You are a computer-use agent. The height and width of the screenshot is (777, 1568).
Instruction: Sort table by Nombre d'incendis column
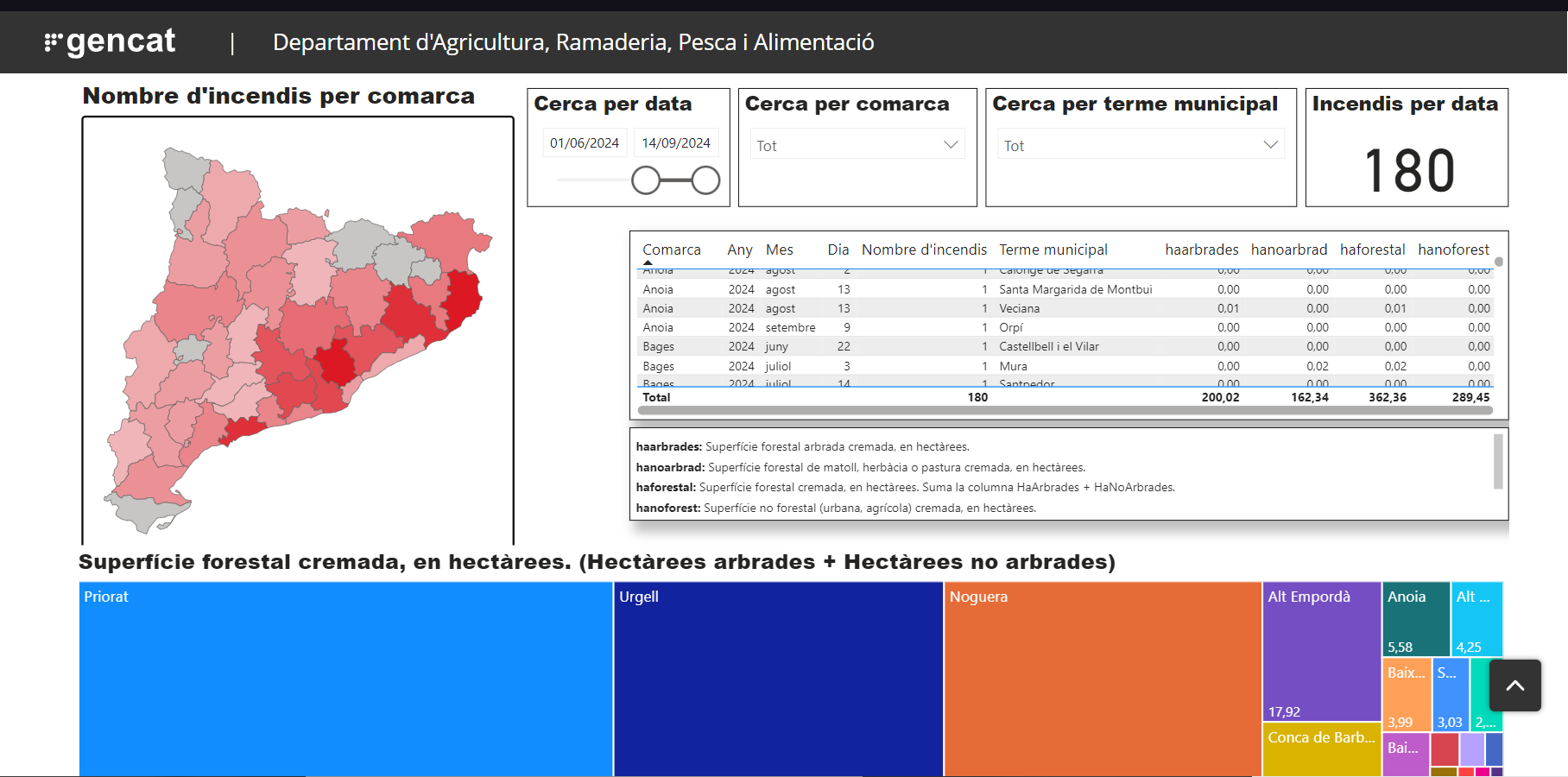pyautogui.click(x=923, y=250)
